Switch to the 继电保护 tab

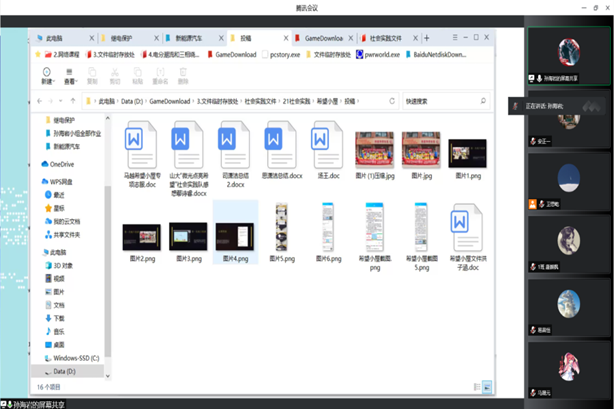click(125, 37)
